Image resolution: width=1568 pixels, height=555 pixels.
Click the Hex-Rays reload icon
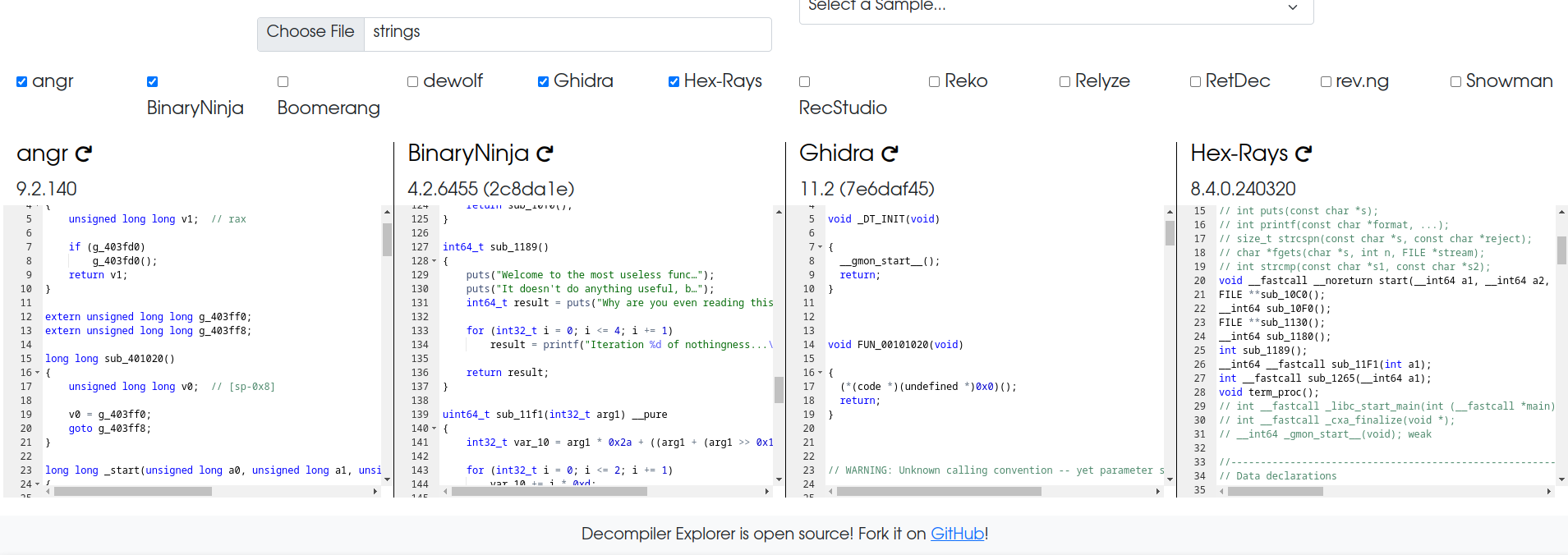[1304, 154]
